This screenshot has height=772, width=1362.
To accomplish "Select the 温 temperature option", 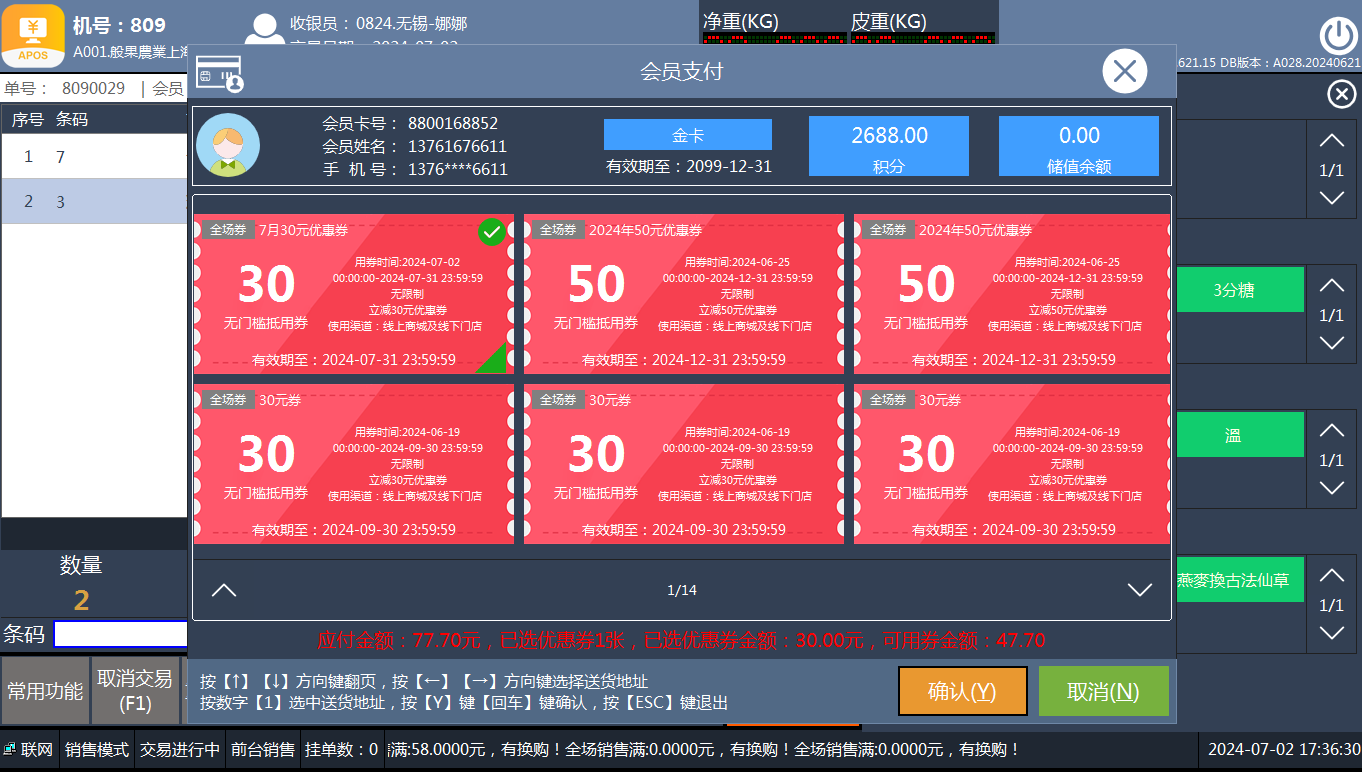I will click(1240, 435).
